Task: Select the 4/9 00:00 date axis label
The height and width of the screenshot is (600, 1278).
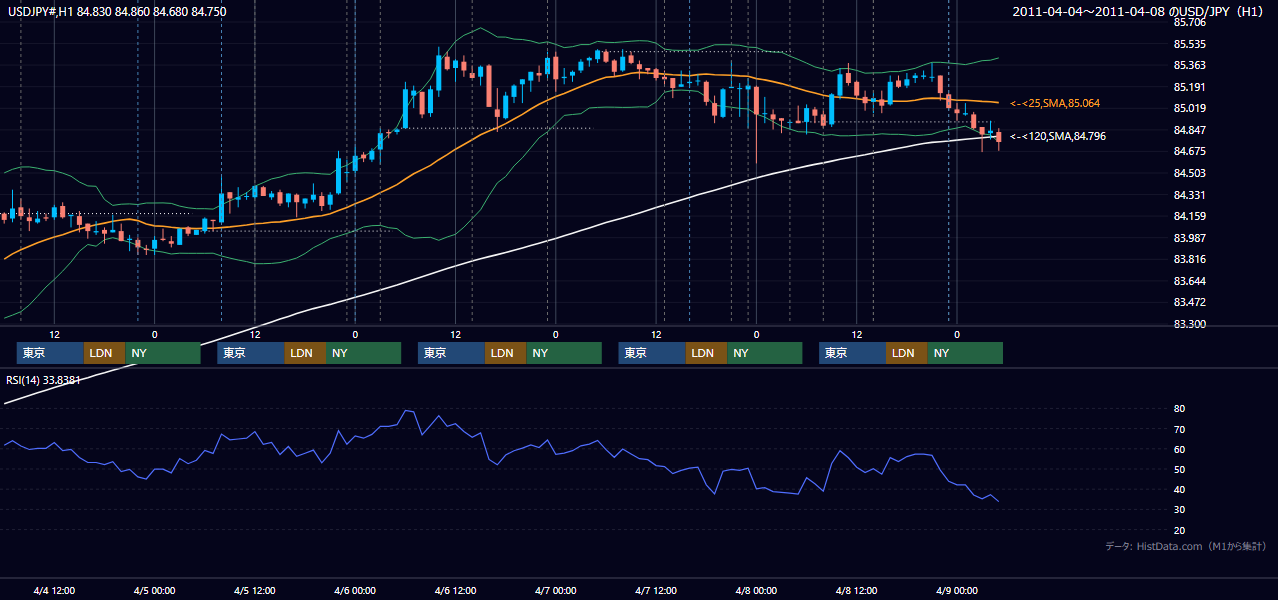Action: click(x=957, y=591)
